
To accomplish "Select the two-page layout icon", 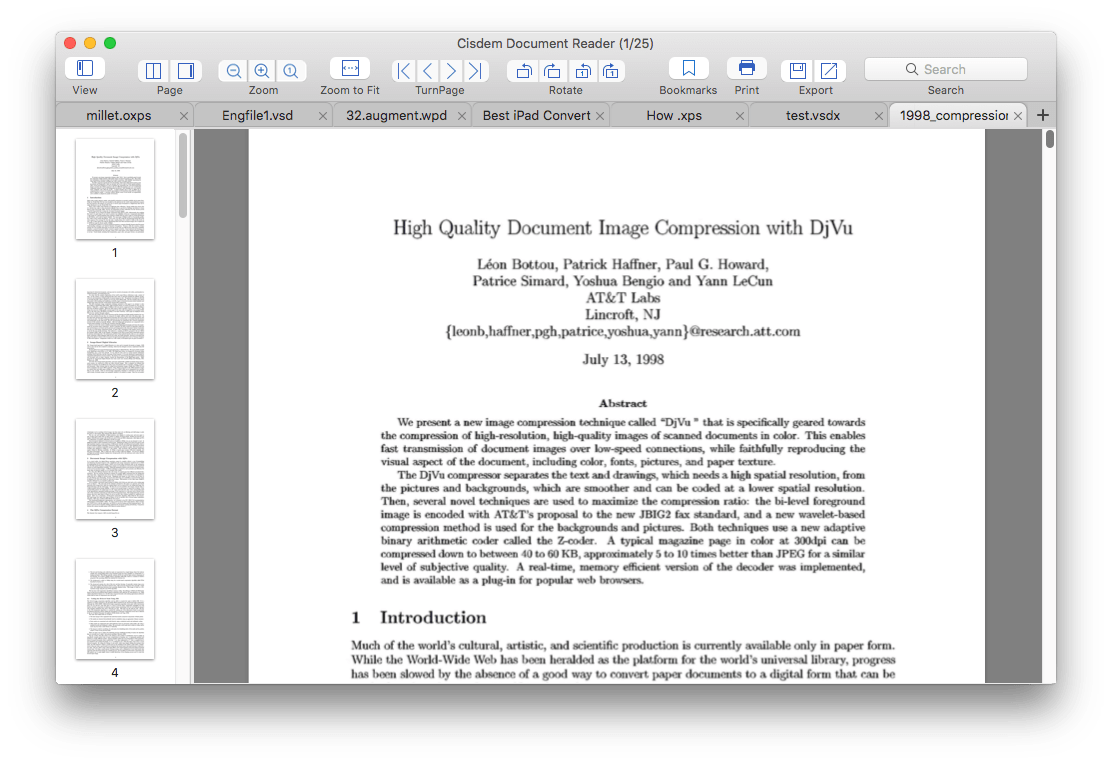I will click(x=153, y=70).
